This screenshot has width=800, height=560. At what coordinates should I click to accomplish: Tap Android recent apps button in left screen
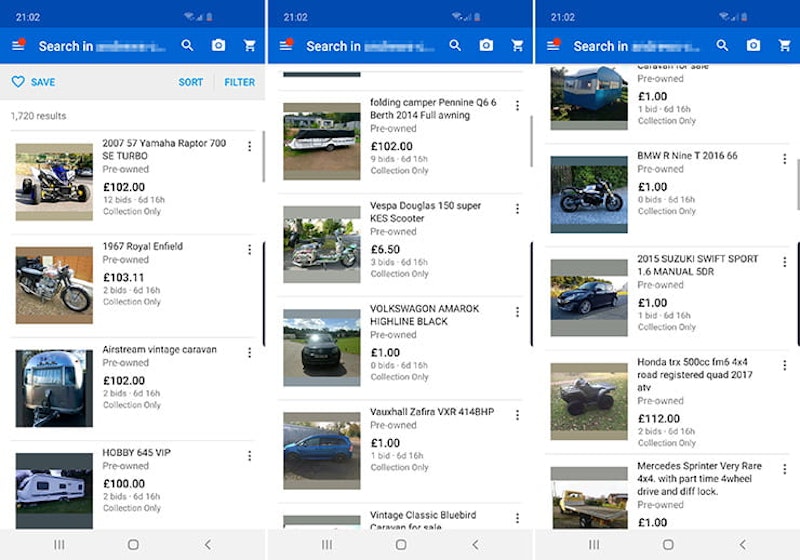coord(59,545)
